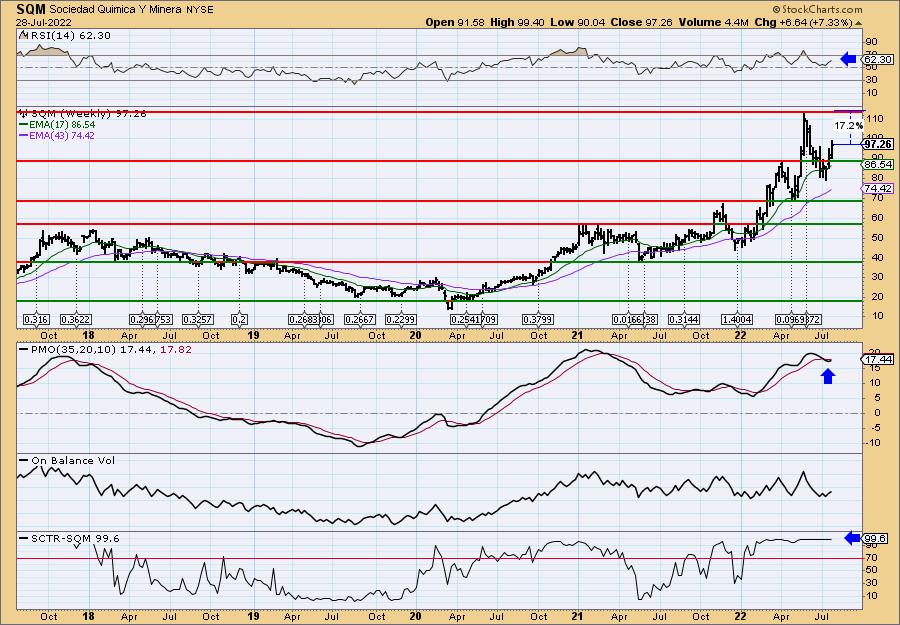900x625 pixels.
Task: Click the 0.3799 dividend marker label
Action: (537, 319)
